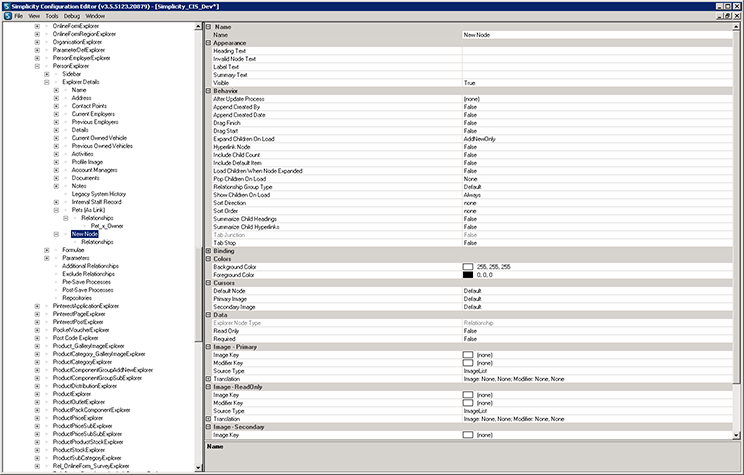Screen dimensions: 744x475
Task: Expand the Contact Points tree node
Action: tap(56, 106)
